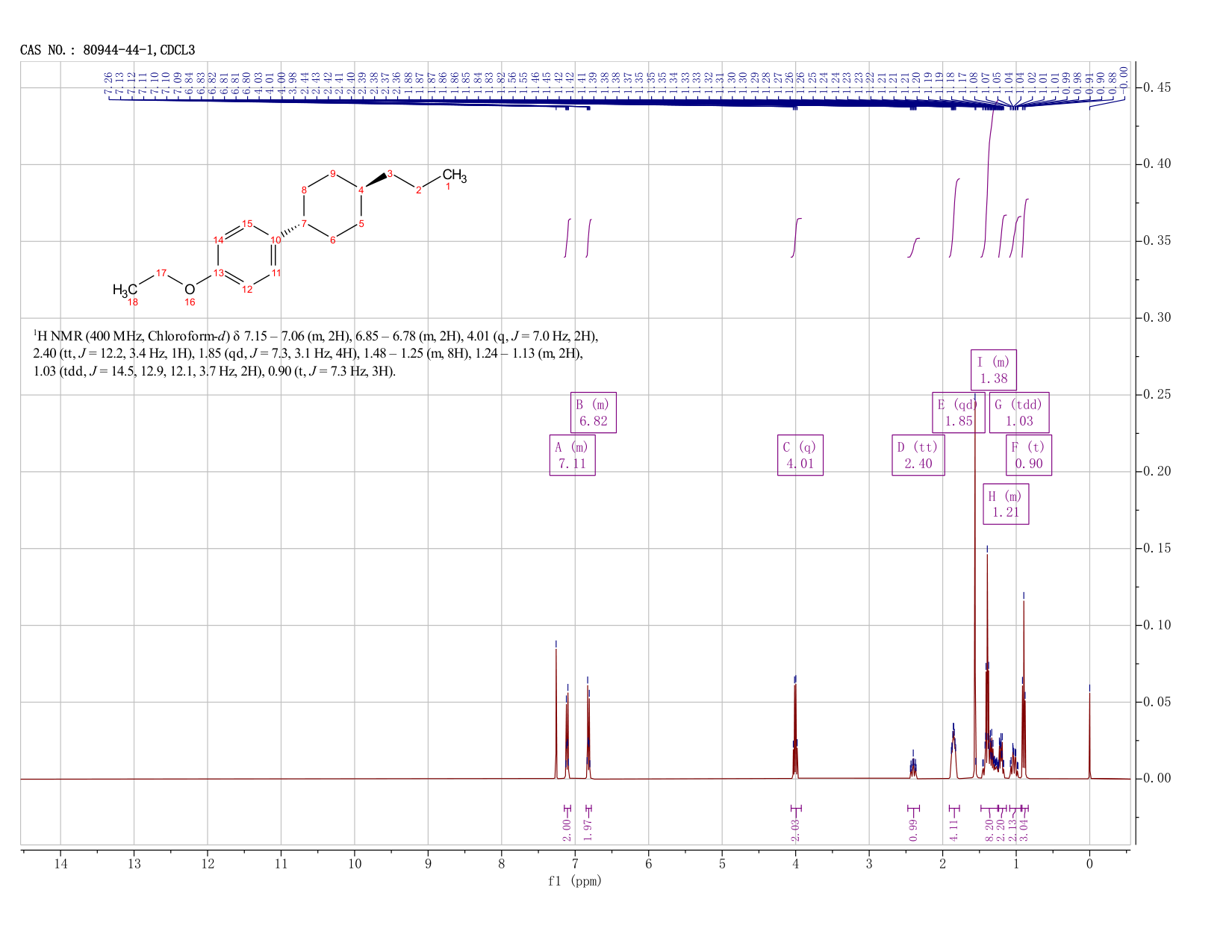1232x952 pixels.
Task: Click the A (m) 7.11 multiplet label
Action: [x=573, y=455]
